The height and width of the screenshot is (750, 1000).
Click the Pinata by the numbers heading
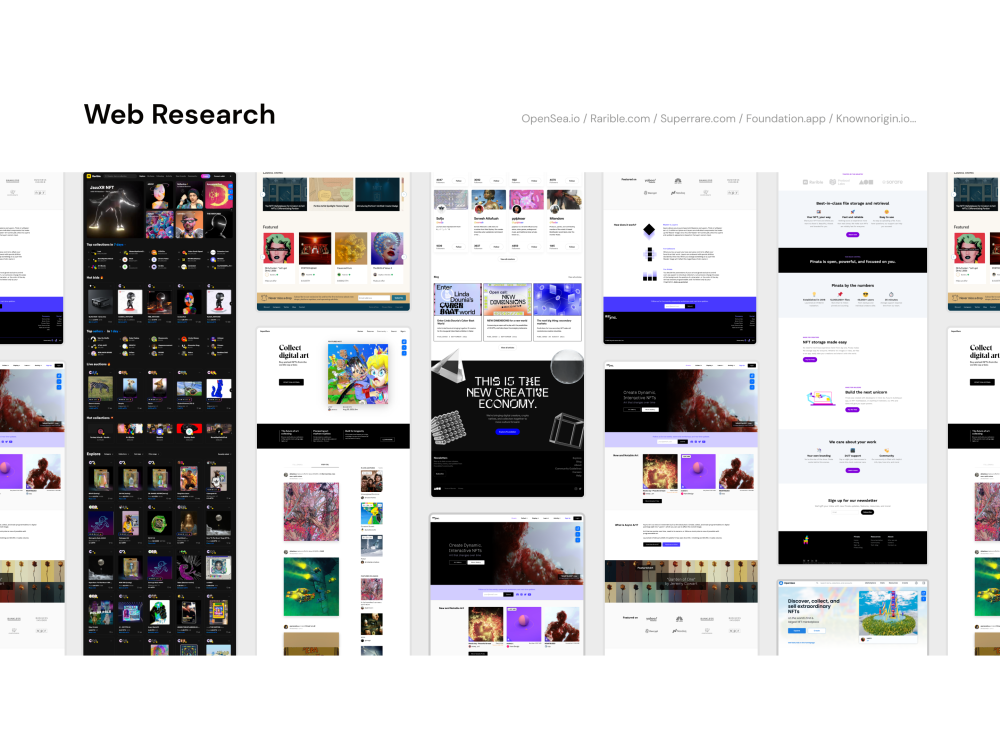click(x=852, y=286)
